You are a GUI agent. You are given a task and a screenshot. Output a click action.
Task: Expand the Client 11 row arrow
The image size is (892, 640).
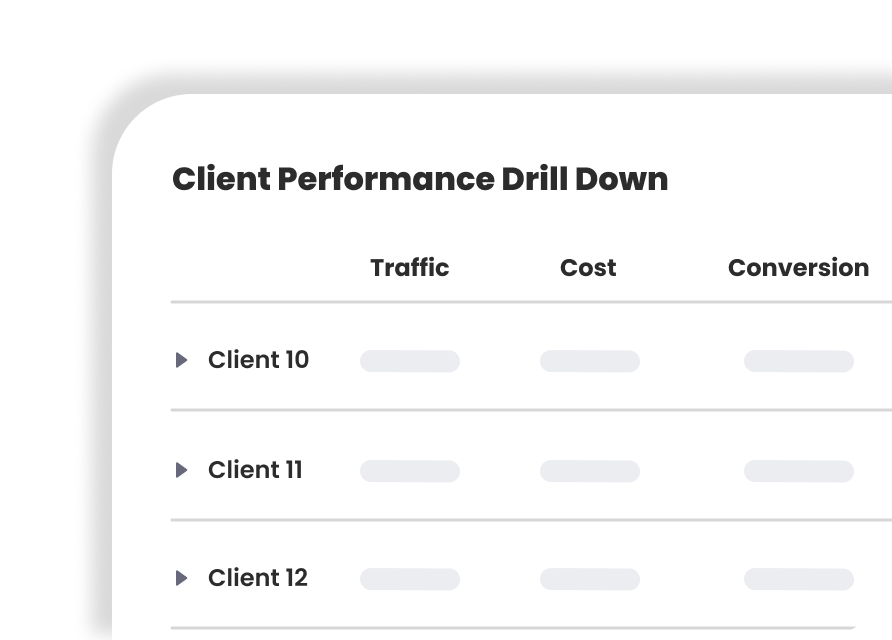[181, 470]
